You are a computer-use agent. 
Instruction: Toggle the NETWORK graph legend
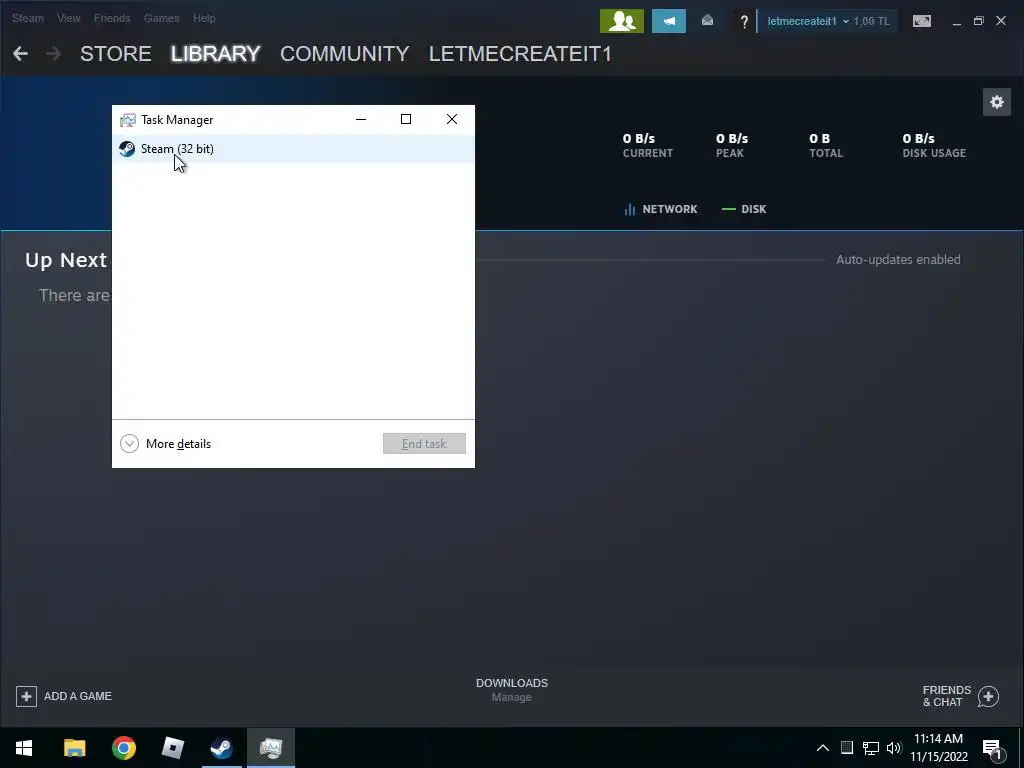click(x=661, y=209)
